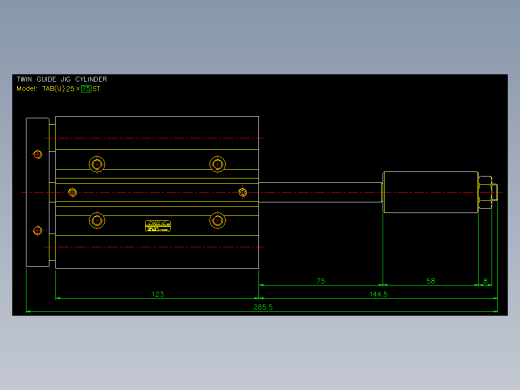Click the 285.5 overall length dimension
This screenshot has height=390, width=520.
click(x=263, y=307)
